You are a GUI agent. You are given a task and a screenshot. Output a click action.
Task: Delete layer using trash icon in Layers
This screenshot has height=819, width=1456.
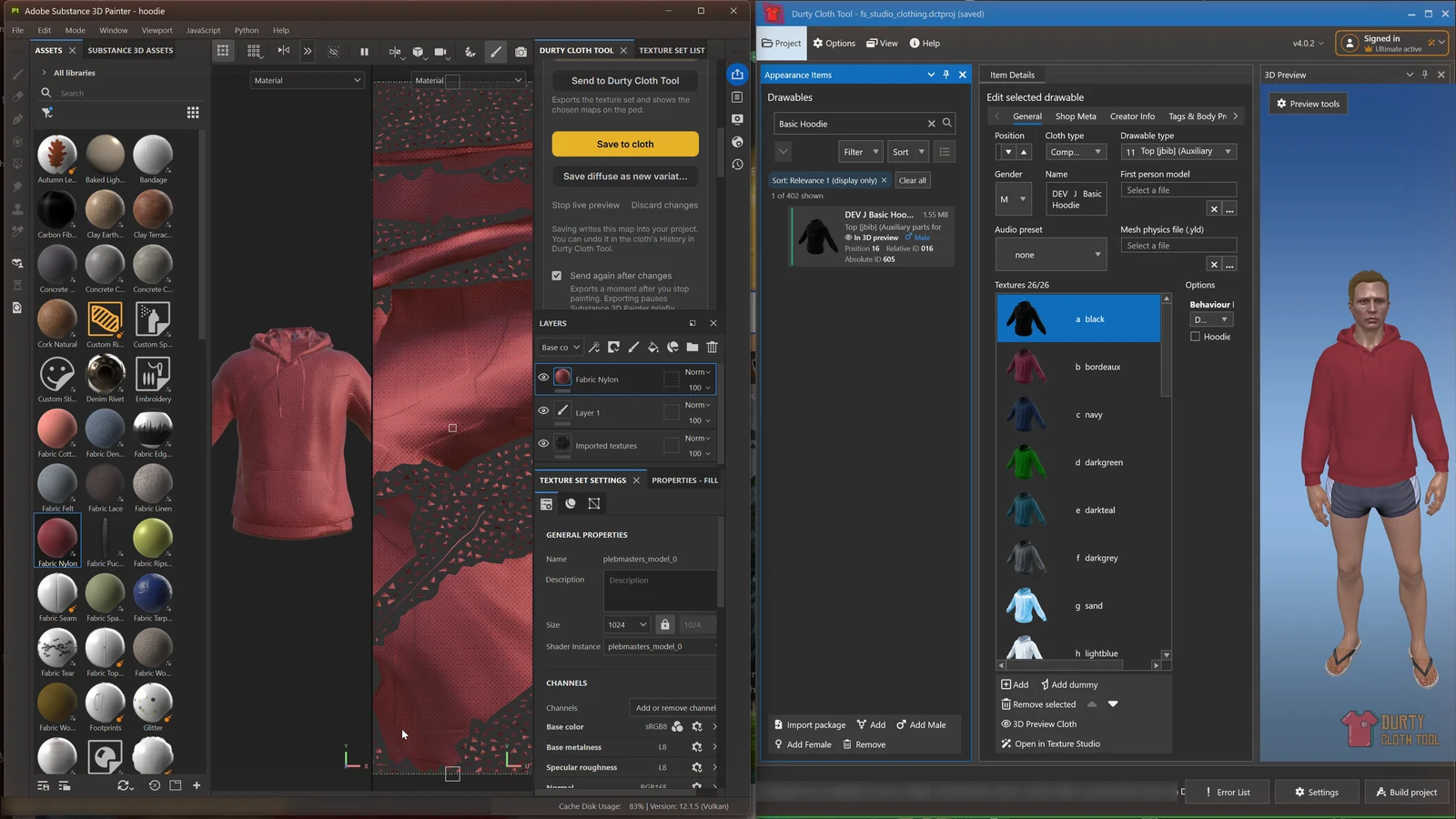(x=712, y=347)
